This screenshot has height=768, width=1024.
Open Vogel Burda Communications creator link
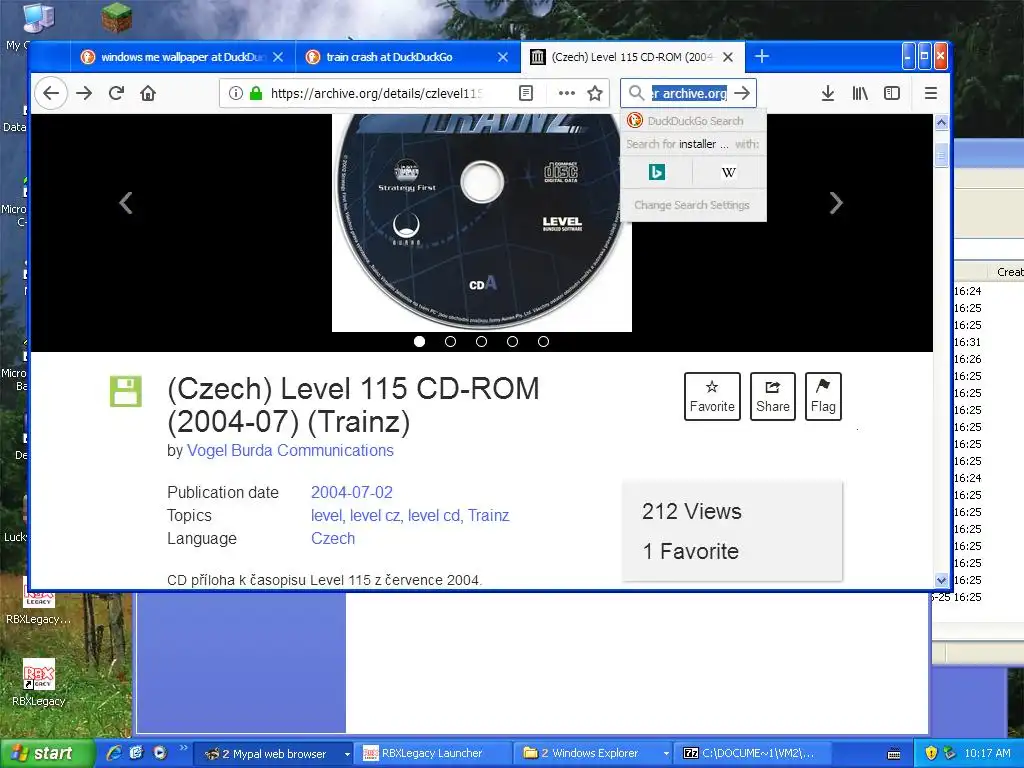click(290, 451)
